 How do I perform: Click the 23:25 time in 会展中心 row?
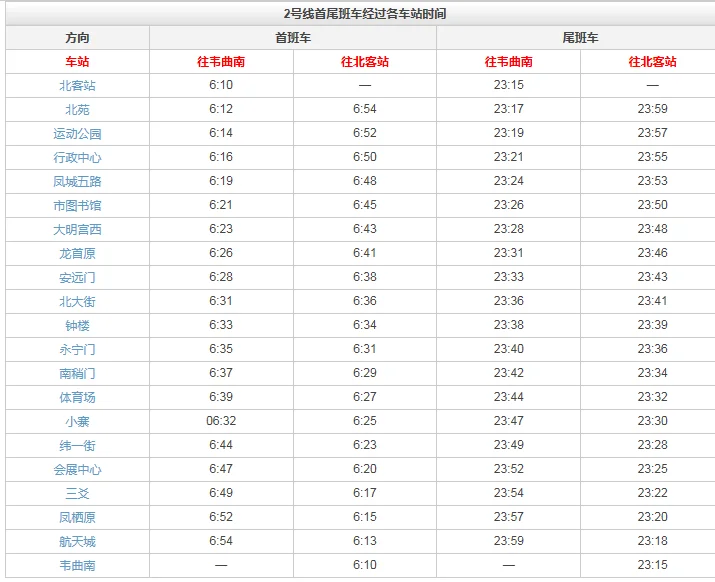[x=653, y=468]
